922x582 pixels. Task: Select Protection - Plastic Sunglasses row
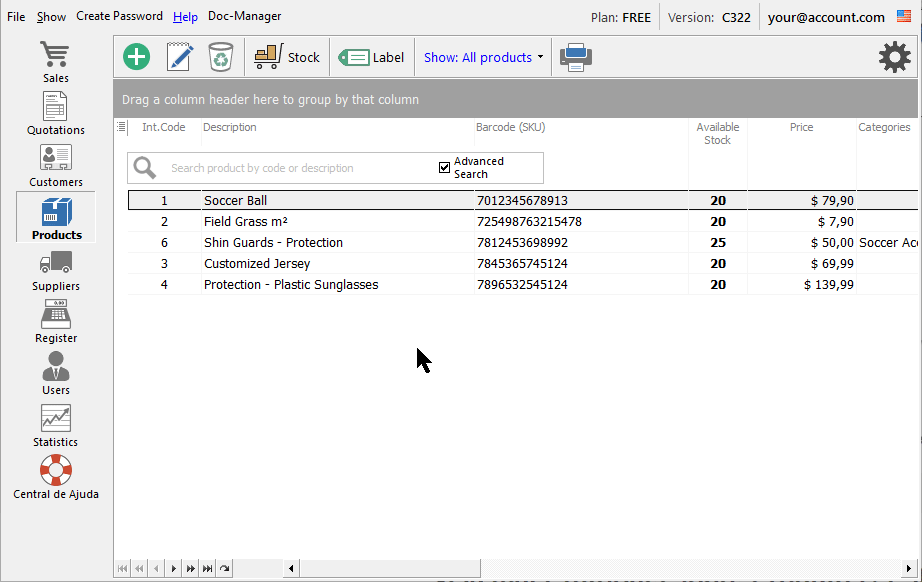coord(523,285)
